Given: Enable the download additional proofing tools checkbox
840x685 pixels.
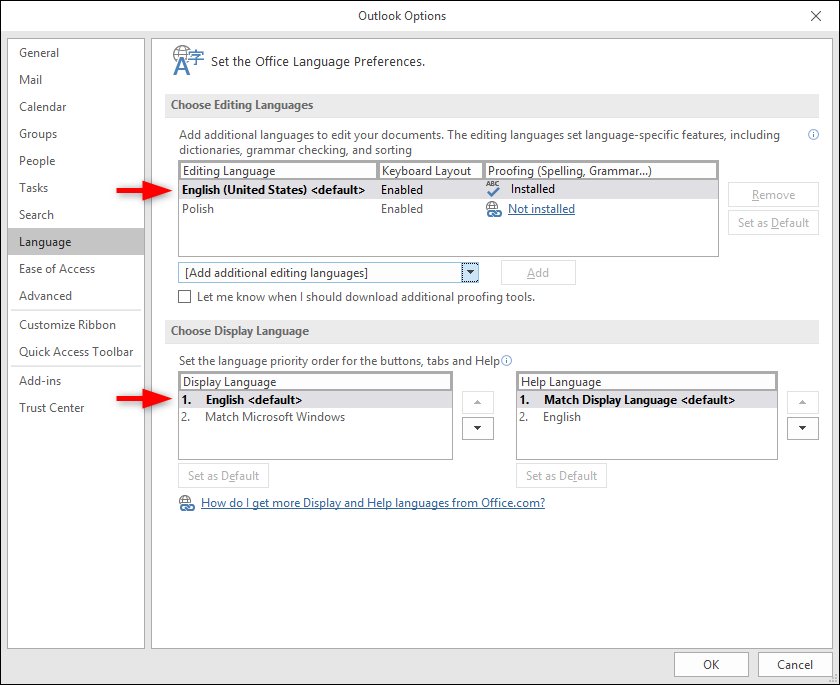Looking at the screenshot, I should click(x=184, y=297).
